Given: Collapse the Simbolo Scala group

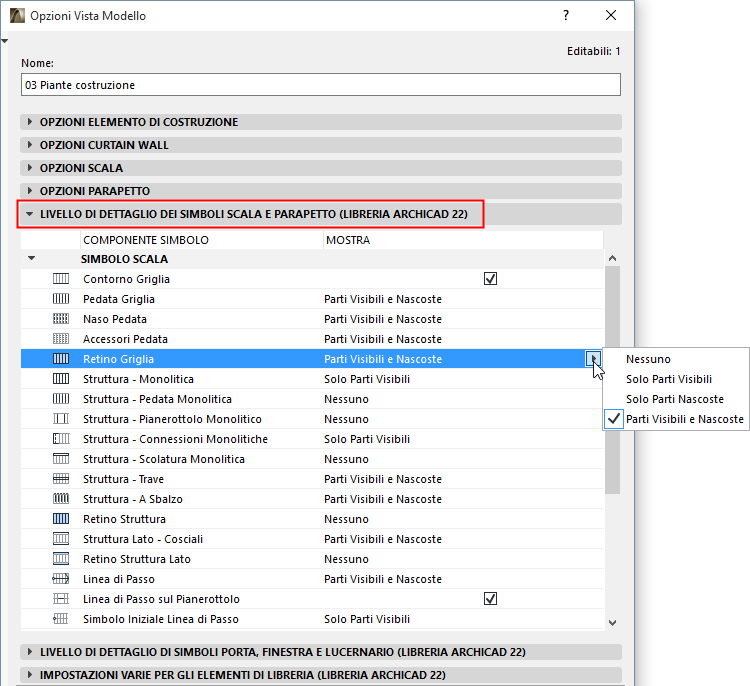Looking at the screenshot, I should tap(32, 258).
